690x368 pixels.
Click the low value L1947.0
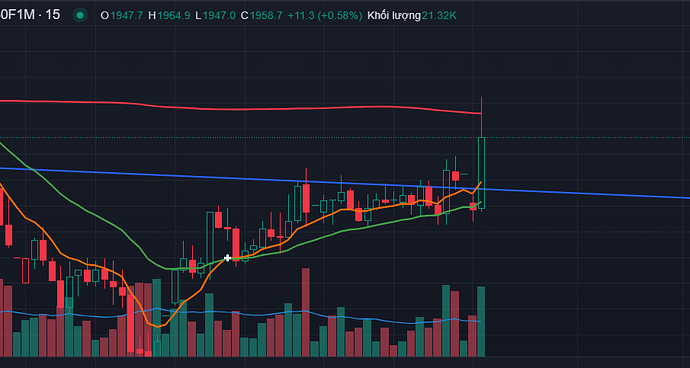tap(216, 16)
